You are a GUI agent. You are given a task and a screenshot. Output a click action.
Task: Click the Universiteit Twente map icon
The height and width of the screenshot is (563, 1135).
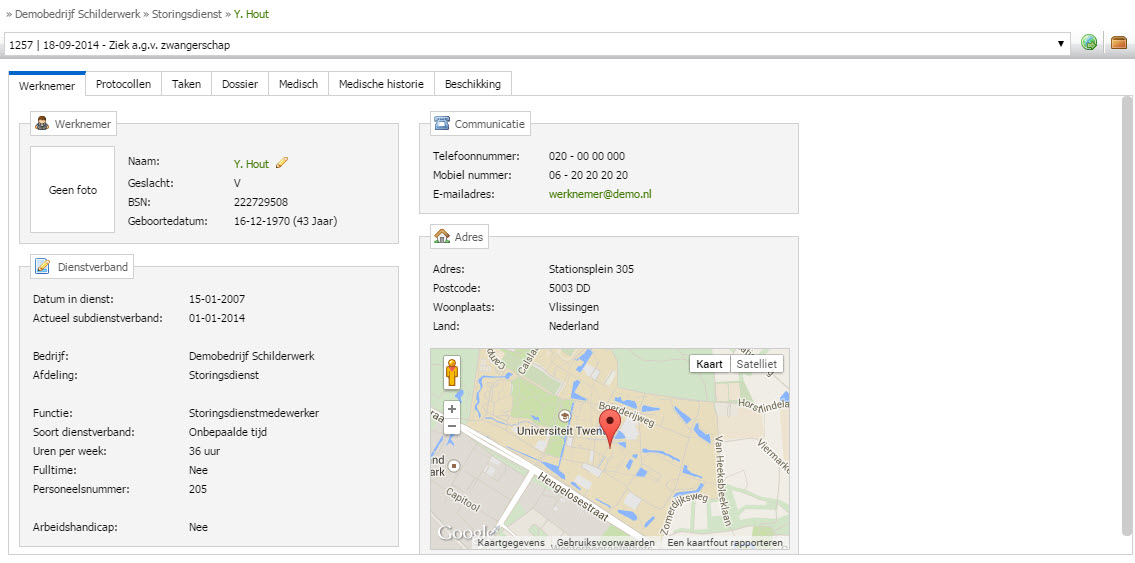click(564, 415)
